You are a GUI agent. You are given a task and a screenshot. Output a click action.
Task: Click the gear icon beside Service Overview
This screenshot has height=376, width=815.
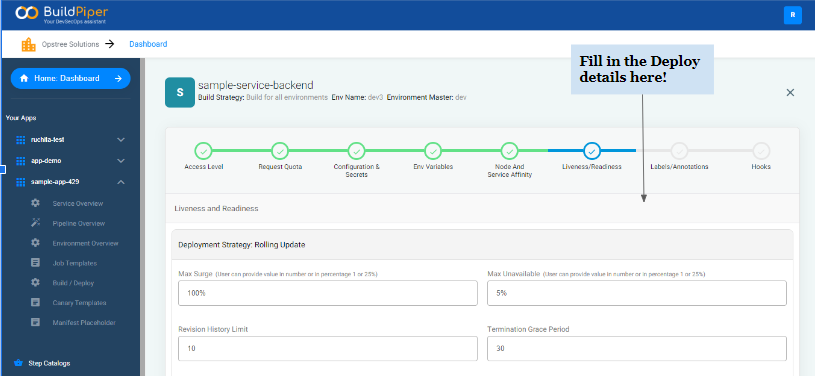click(x=35, y=203)
